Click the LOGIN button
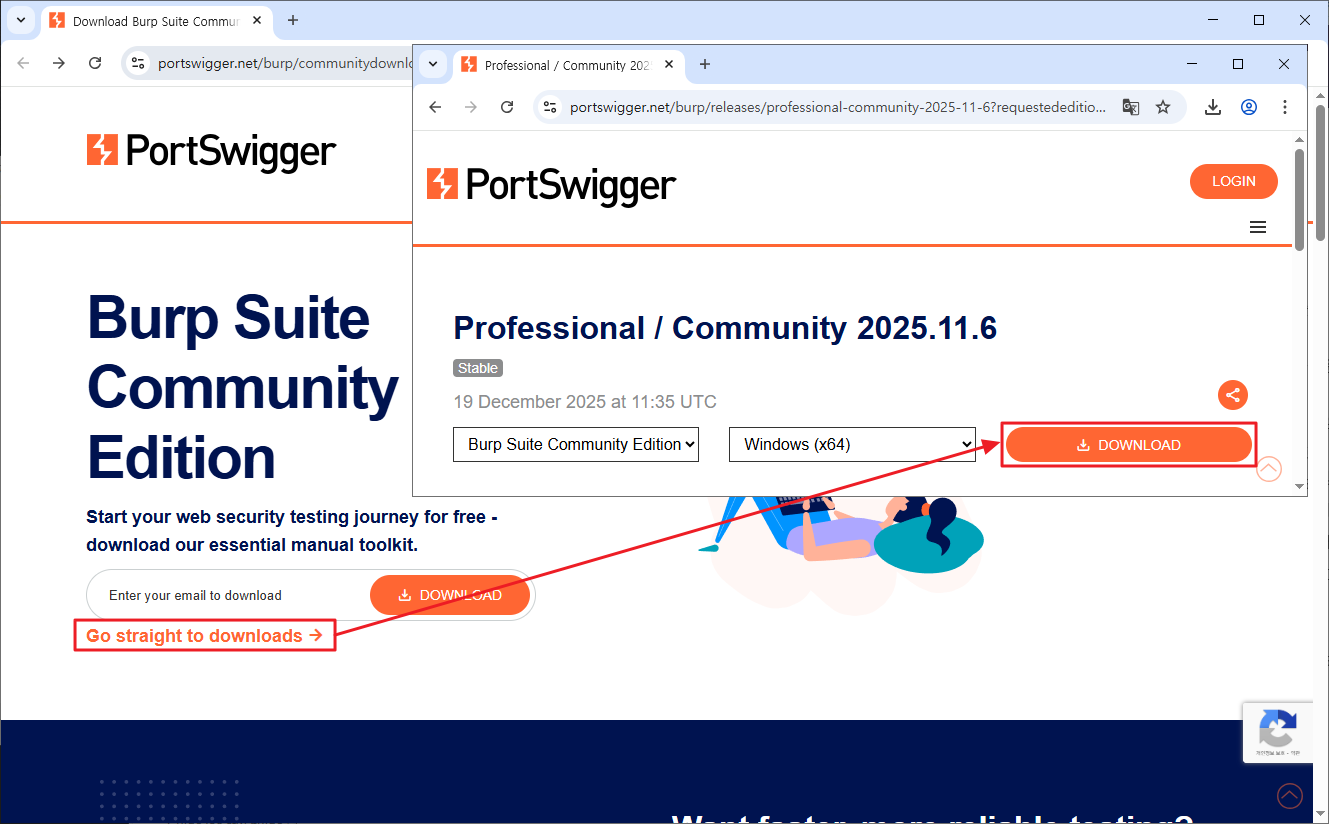 pyautogui.click(x=1233, y=181)
